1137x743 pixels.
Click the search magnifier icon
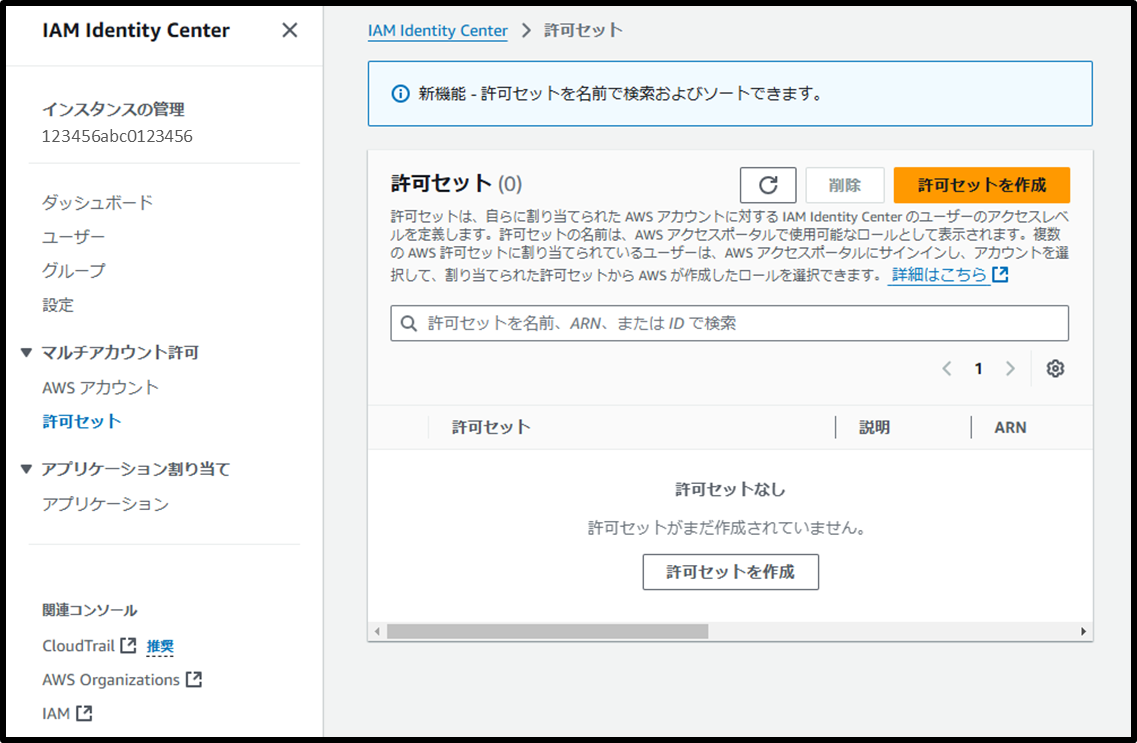pos(409,323)
